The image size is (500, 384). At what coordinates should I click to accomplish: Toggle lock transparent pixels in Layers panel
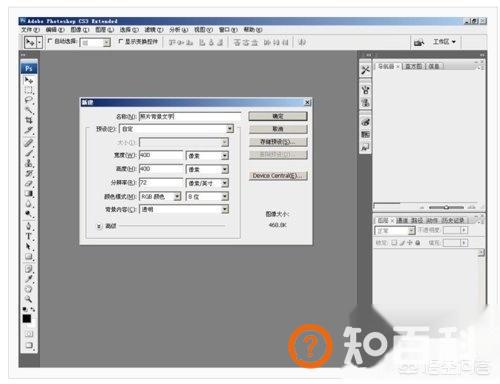click(394, 243)
